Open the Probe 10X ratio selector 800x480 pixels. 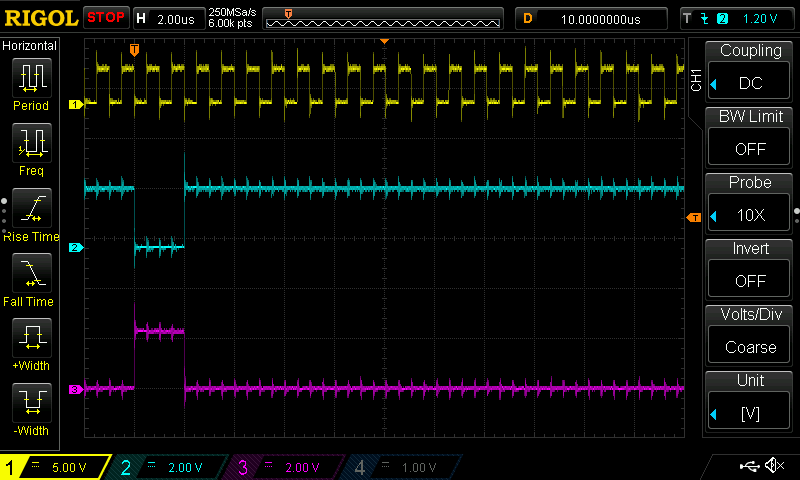pos(749,213)
